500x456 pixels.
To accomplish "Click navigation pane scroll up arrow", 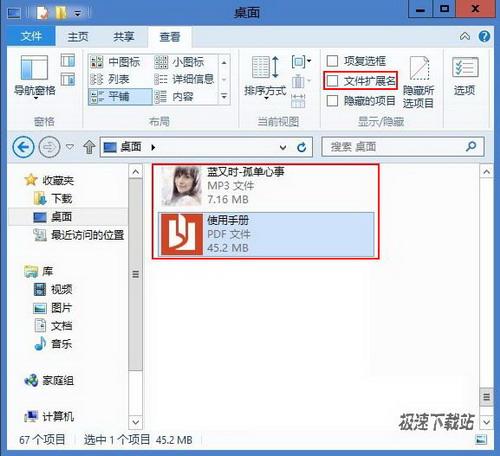I will tap(135, 172).
